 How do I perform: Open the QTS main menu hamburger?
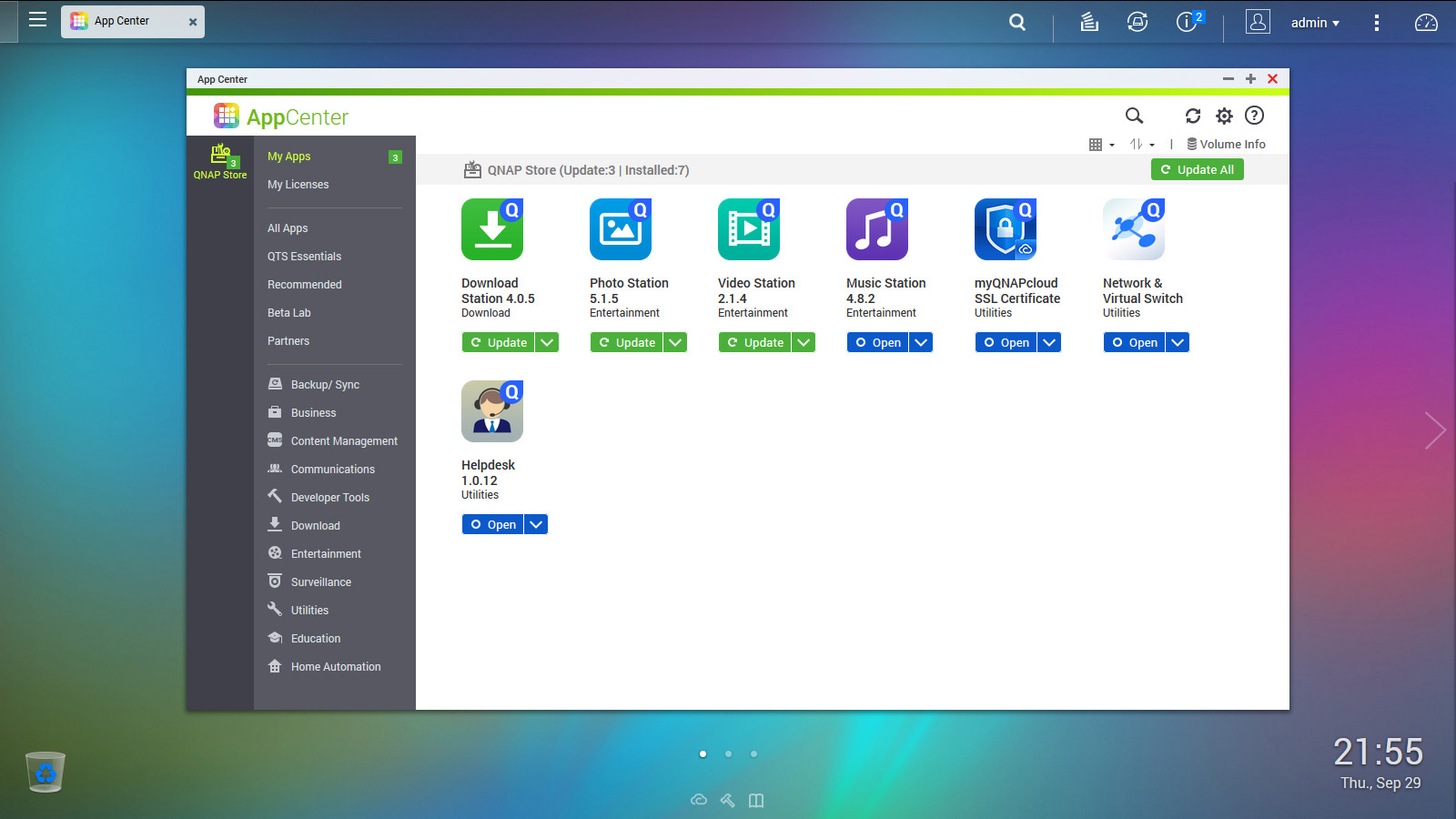pos(37,19)
